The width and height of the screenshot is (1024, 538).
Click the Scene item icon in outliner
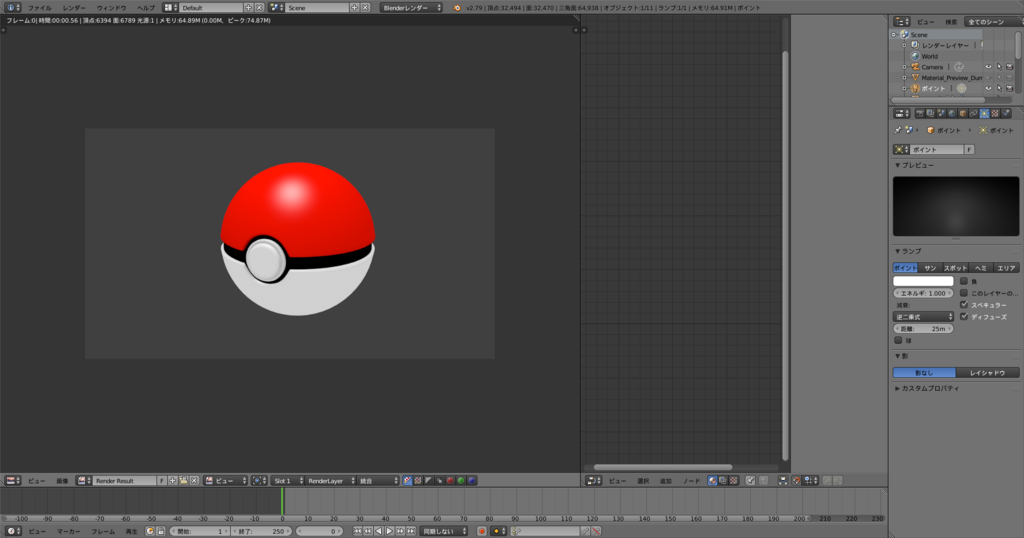point(904,34)
